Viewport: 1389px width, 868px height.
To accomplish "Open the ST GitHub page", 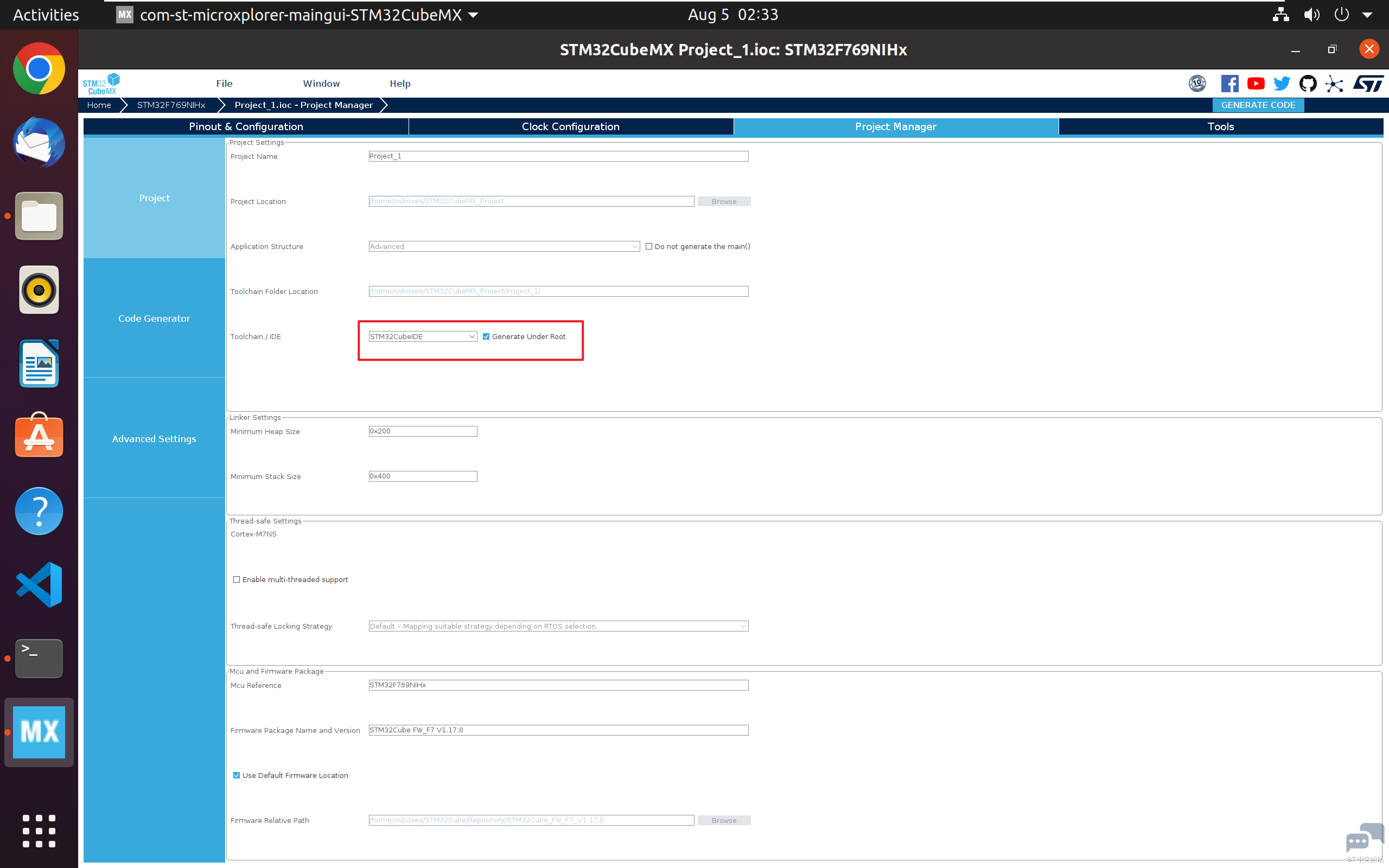I will [1308, 84].
